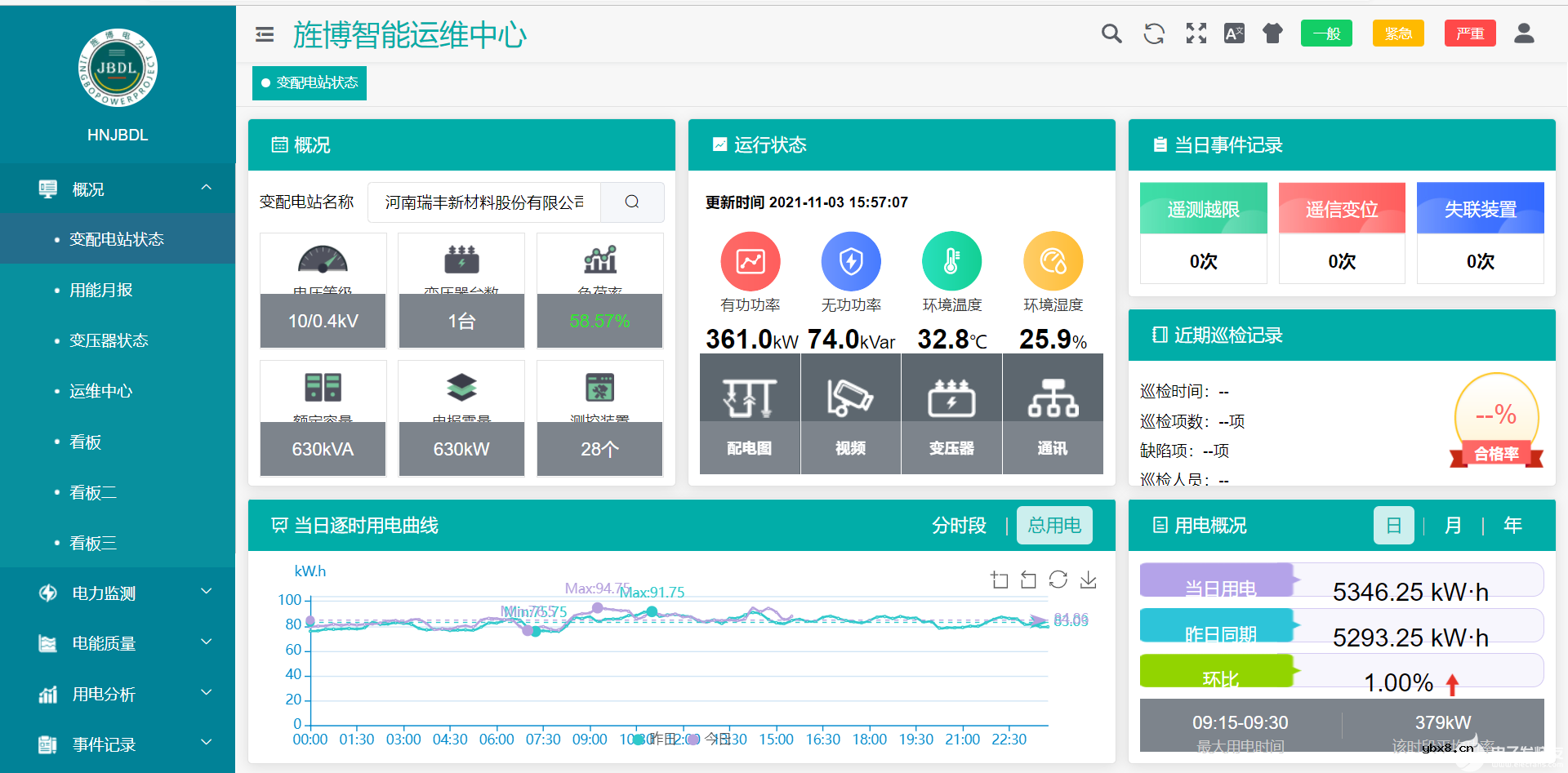Select 用能月报 in the sidebar menu

pyautogui.click(x=103, y=290)
